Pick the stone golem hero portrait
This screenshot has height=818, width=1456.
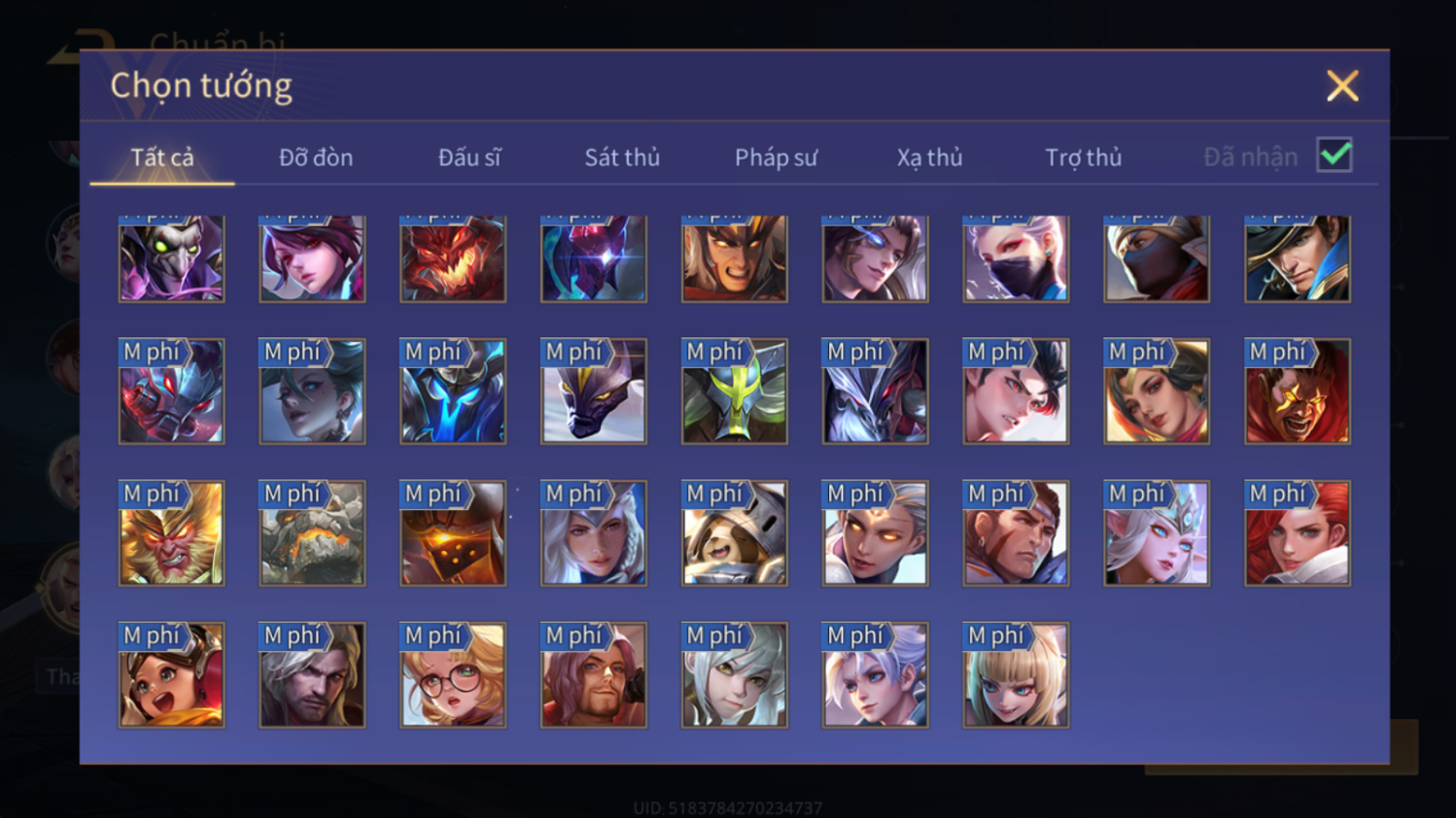pyautogui.click(x=312, y=532)
